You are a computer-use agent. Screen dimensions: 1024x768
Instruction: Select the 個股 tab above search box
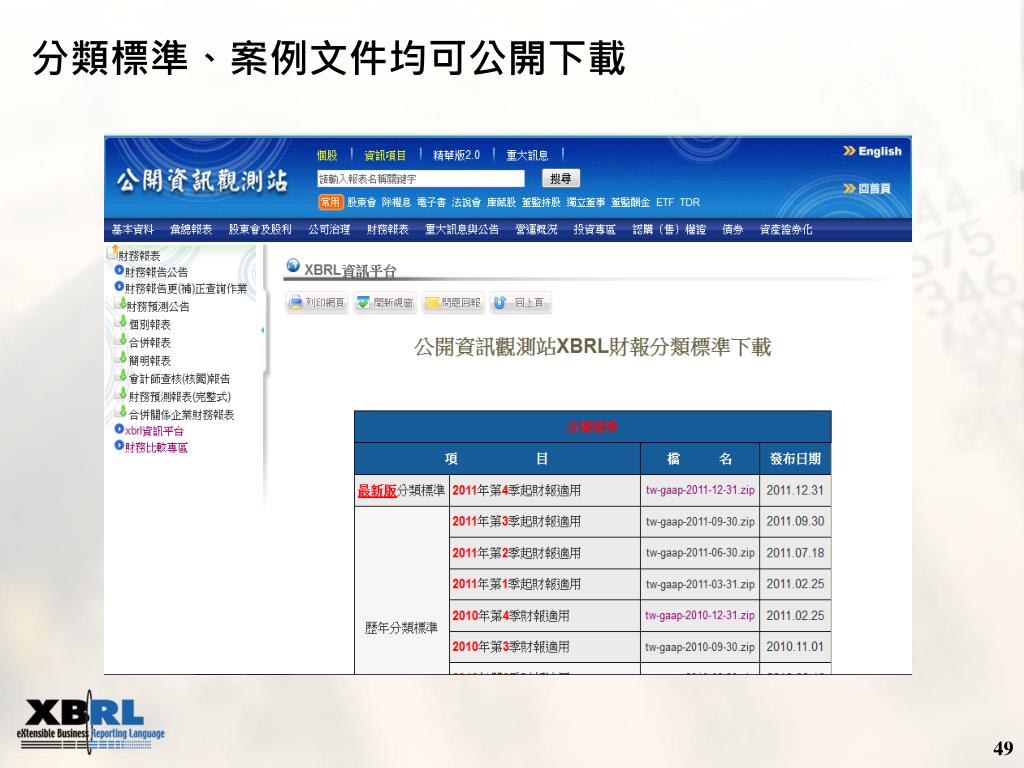pyautogui.click(x=327, y=155)
